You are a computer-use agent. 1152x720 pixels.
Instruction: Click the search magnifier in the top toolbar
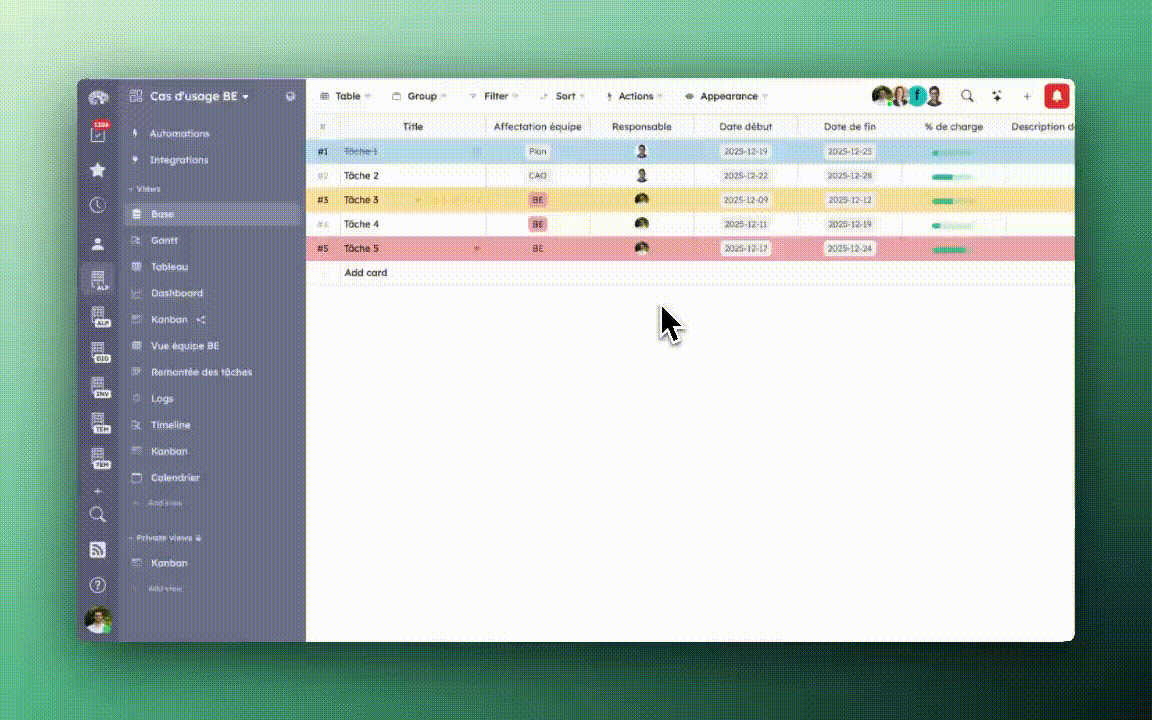tap(967, 96)
